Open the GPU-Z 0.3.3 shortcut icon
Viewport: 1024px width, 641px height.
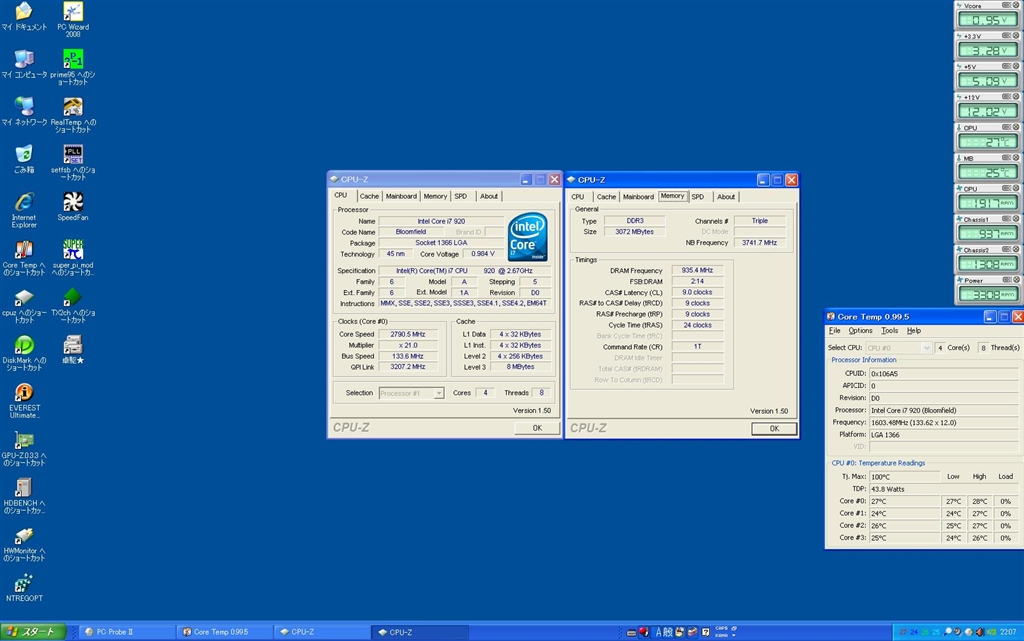24,441
